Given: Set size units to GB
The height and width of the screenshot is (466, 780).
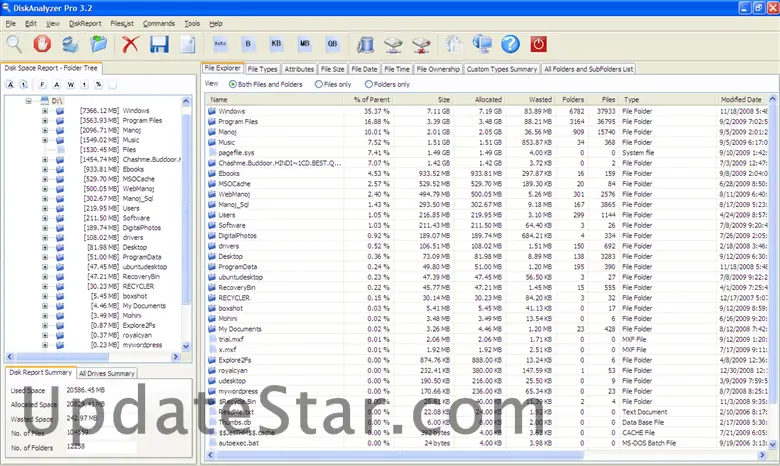Looking at the screenshot, I should [x=332, y=44].
